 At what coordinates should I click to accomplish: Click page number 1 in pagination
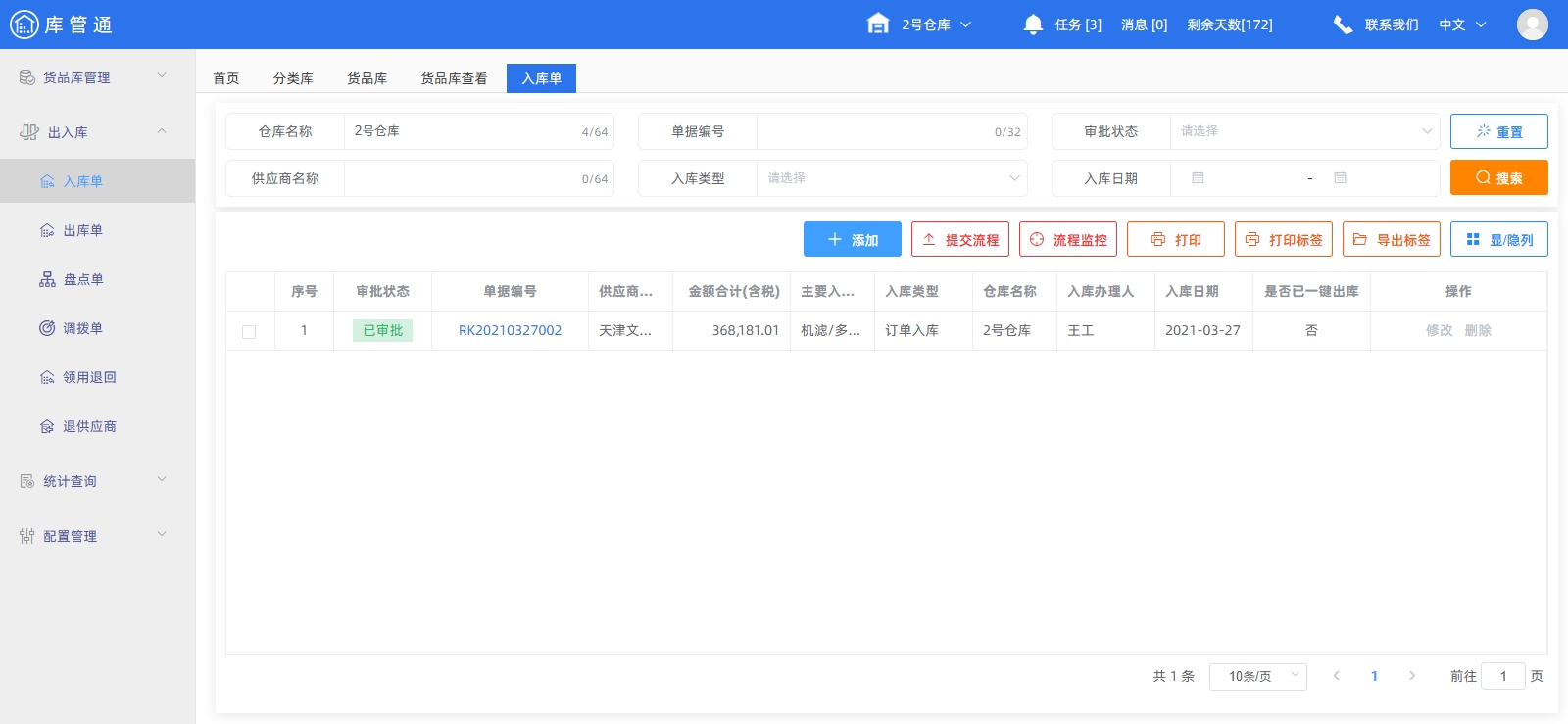pos(1374,676)
